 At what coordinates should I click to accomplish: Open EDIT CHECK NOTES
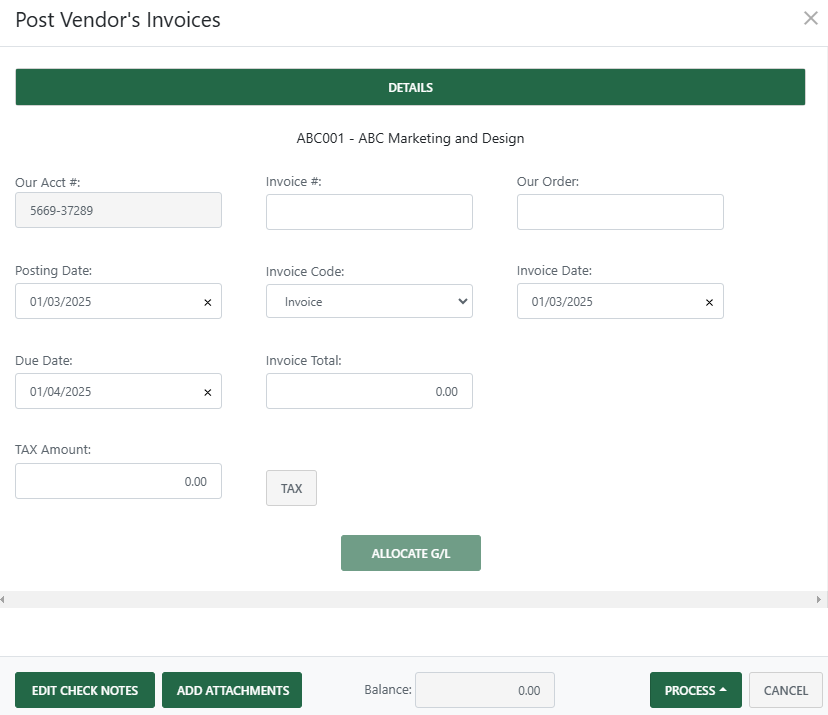pos(84,689)
